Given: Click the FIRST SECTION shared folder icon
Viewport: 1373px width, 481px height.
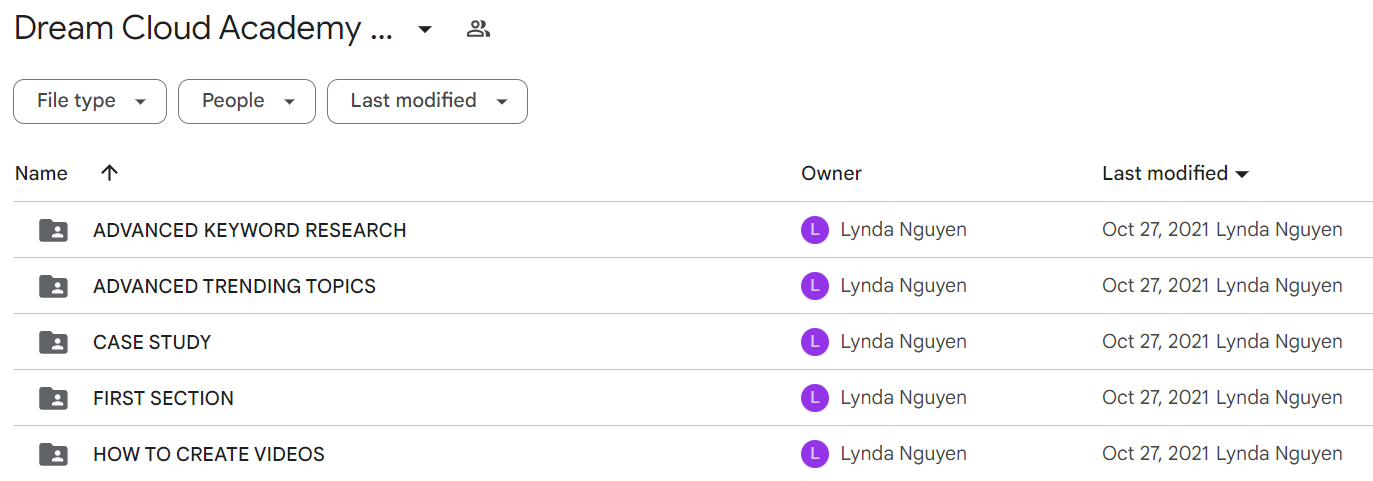Looking at the screenshot, I should [x=53, y=399].
